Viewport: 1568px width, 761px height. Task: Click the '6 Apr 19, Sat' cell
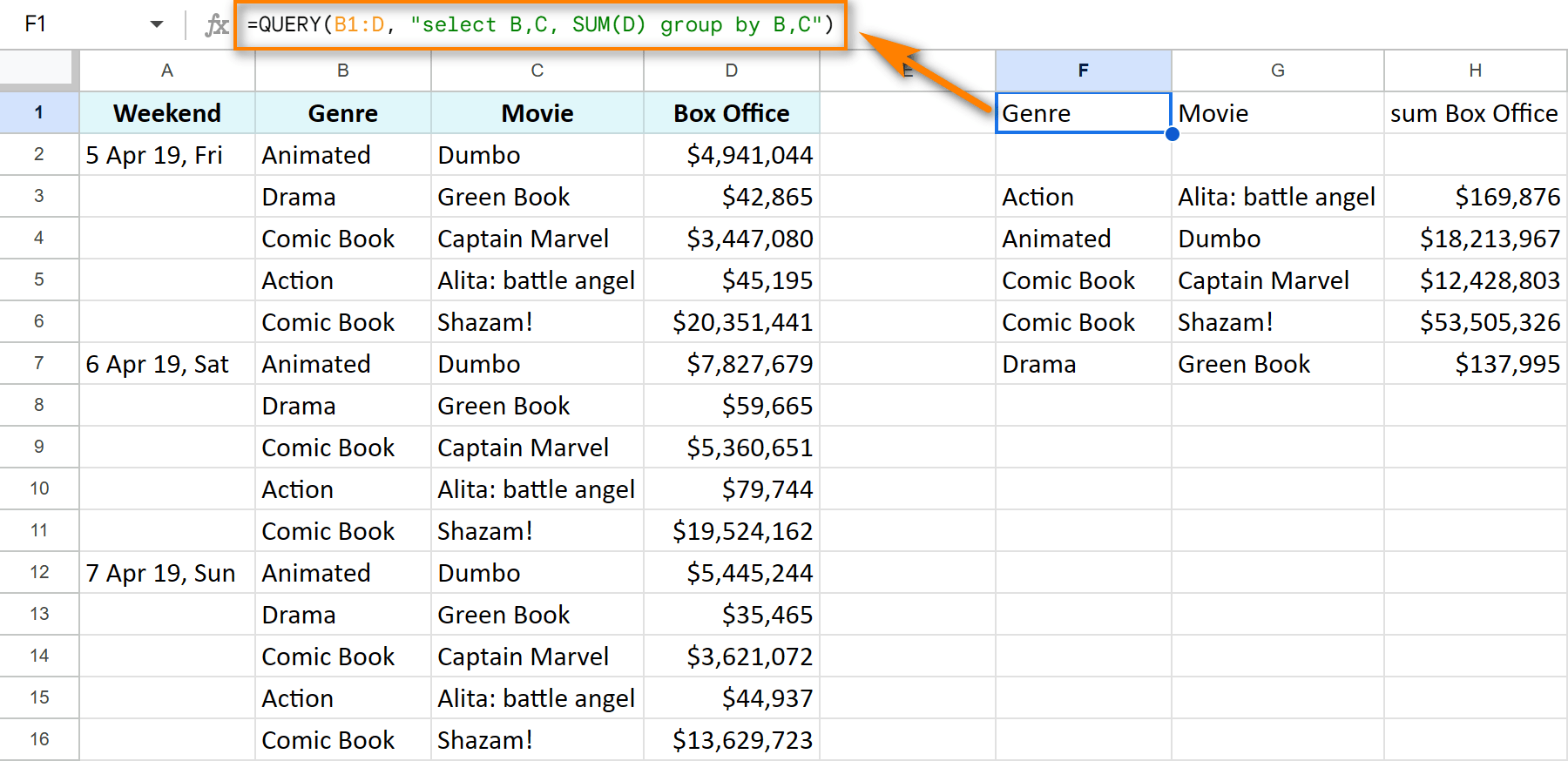tap(167, 364)
